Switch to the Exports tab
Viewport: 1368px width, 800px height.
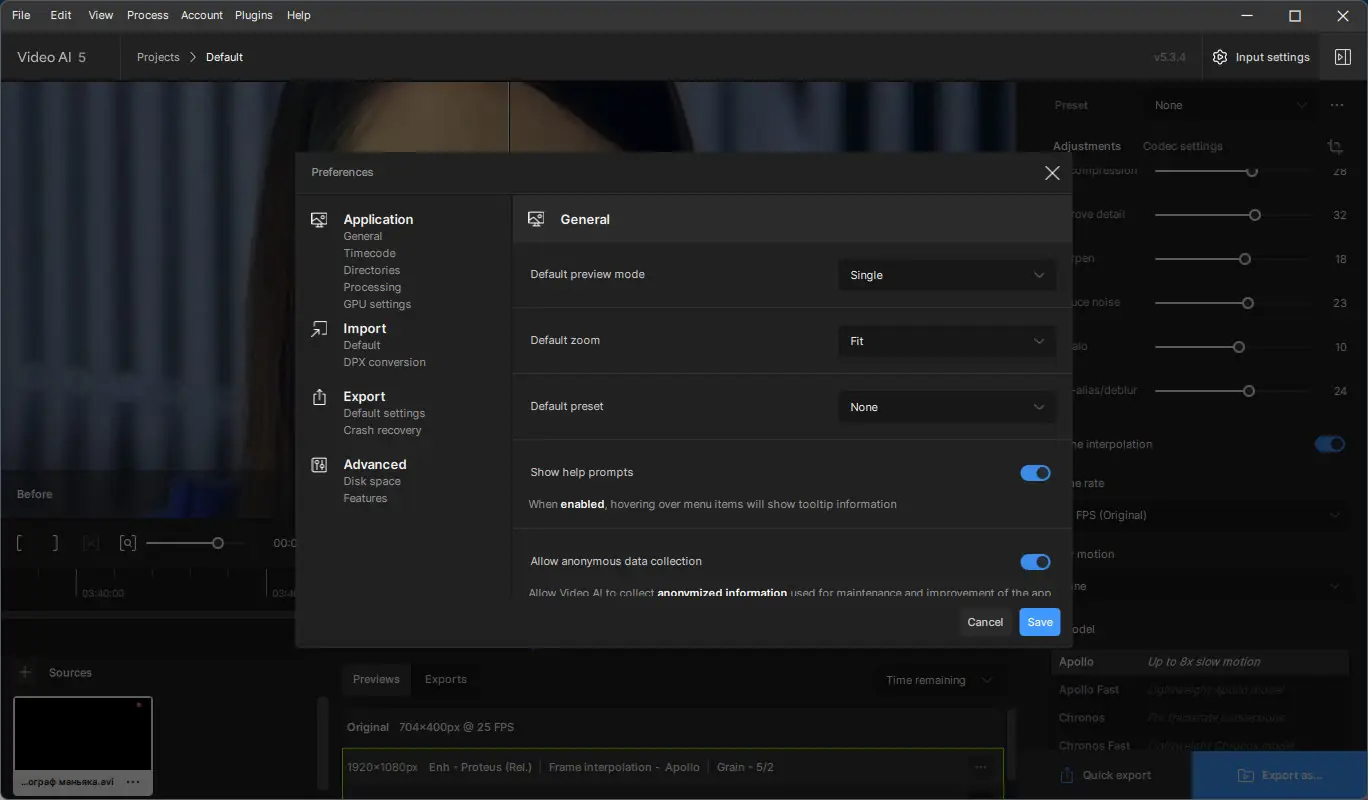click(446, 679)
